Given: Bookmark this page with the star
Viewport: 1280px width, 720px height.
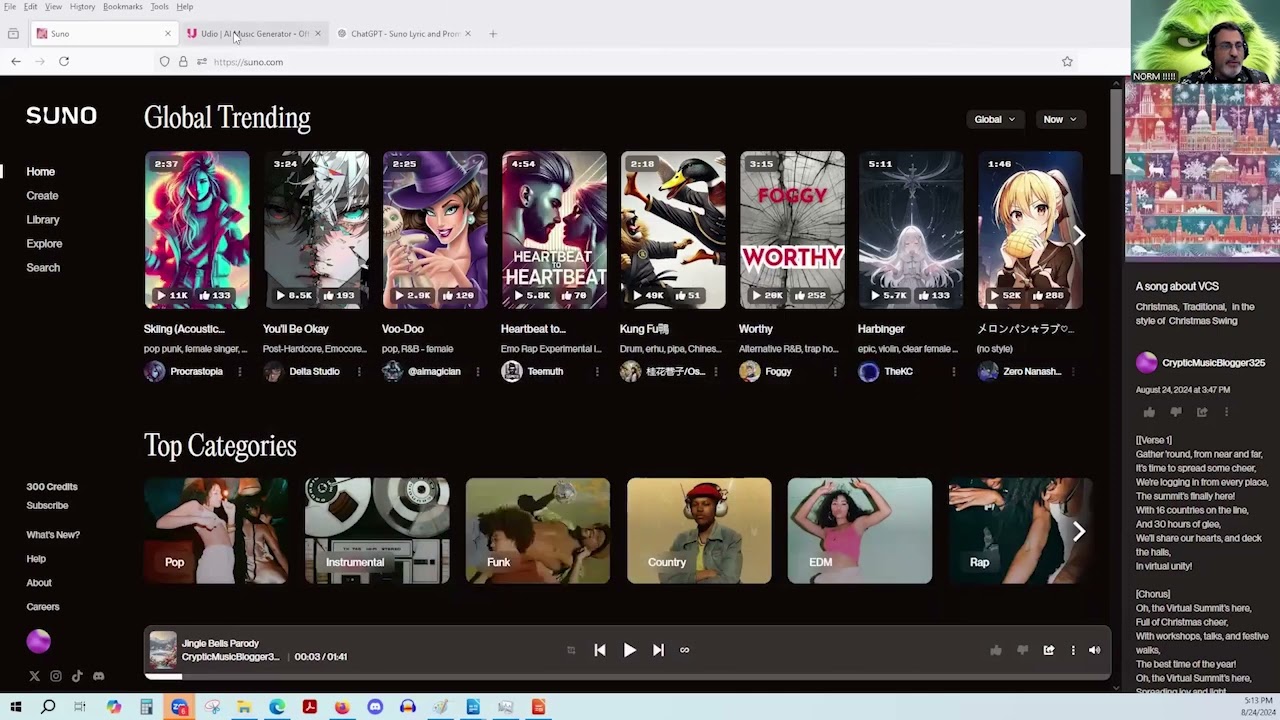Looking at the screenshot, I should (1067, 61).
